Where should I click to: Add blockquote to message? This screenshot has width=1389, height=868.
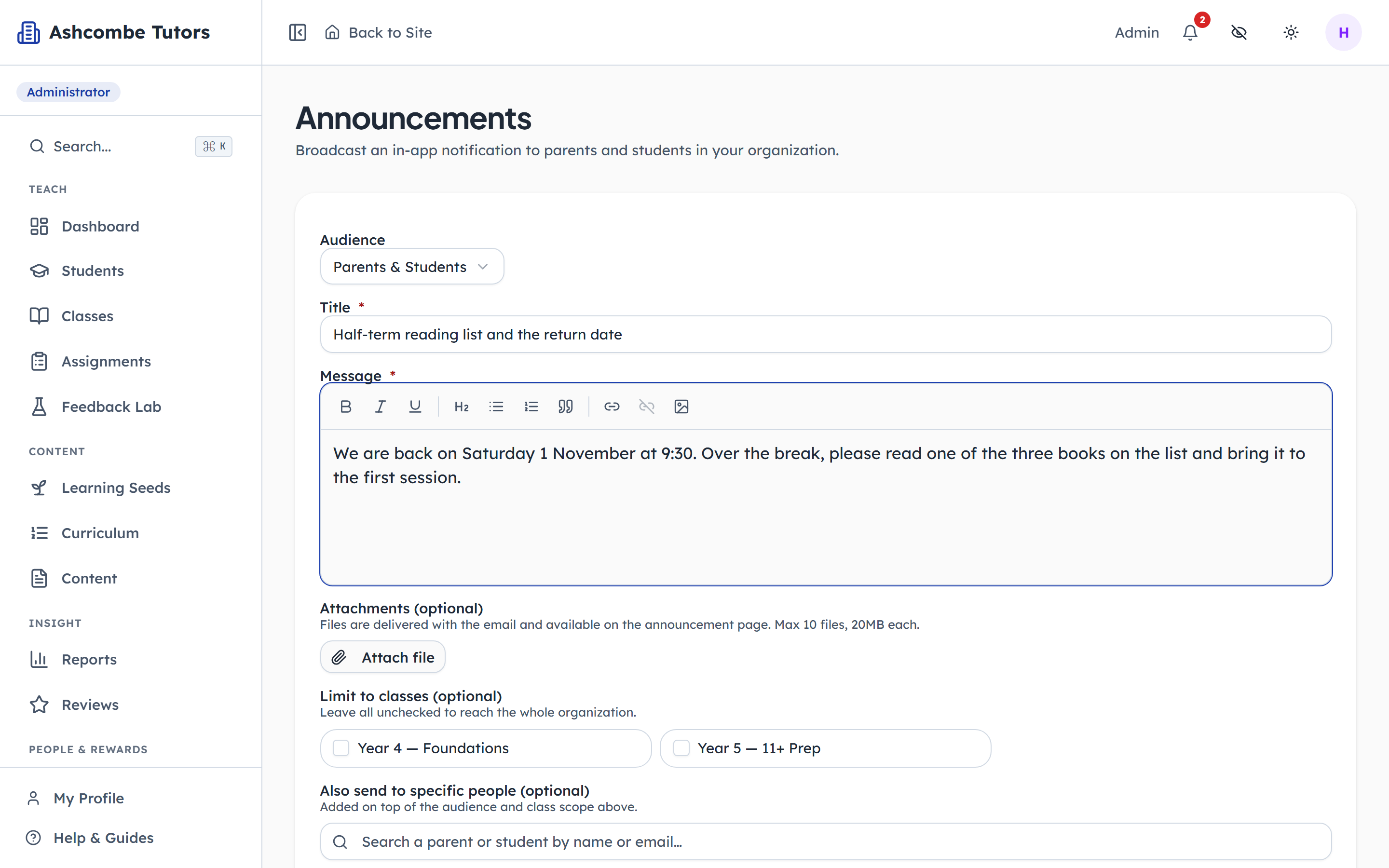click(565, 407)
